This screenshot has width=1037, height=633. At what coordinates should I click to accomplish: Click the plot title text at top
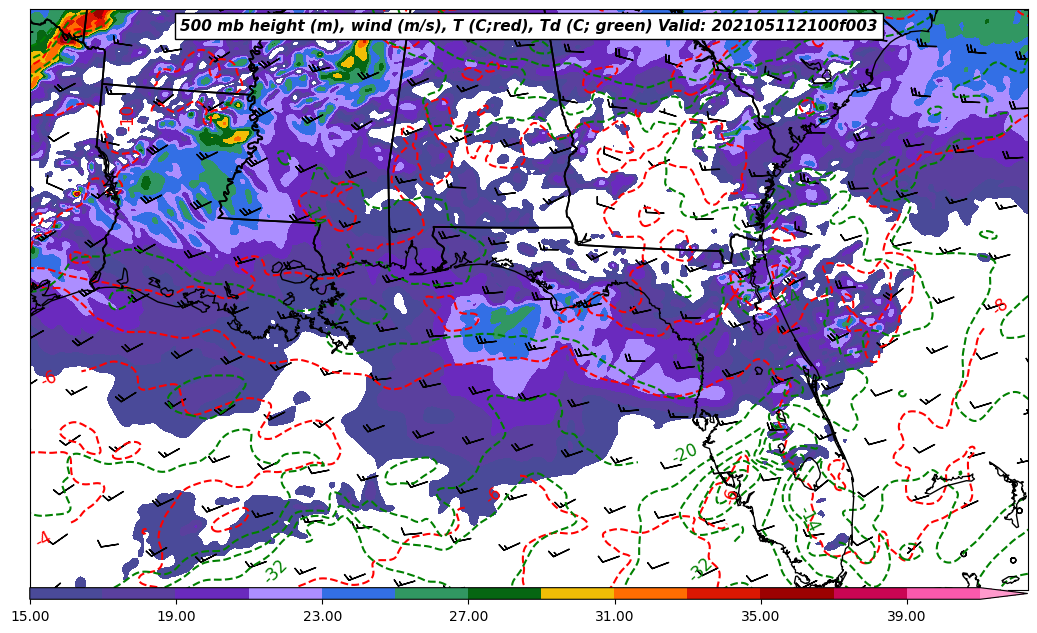(x=528, y=26)
